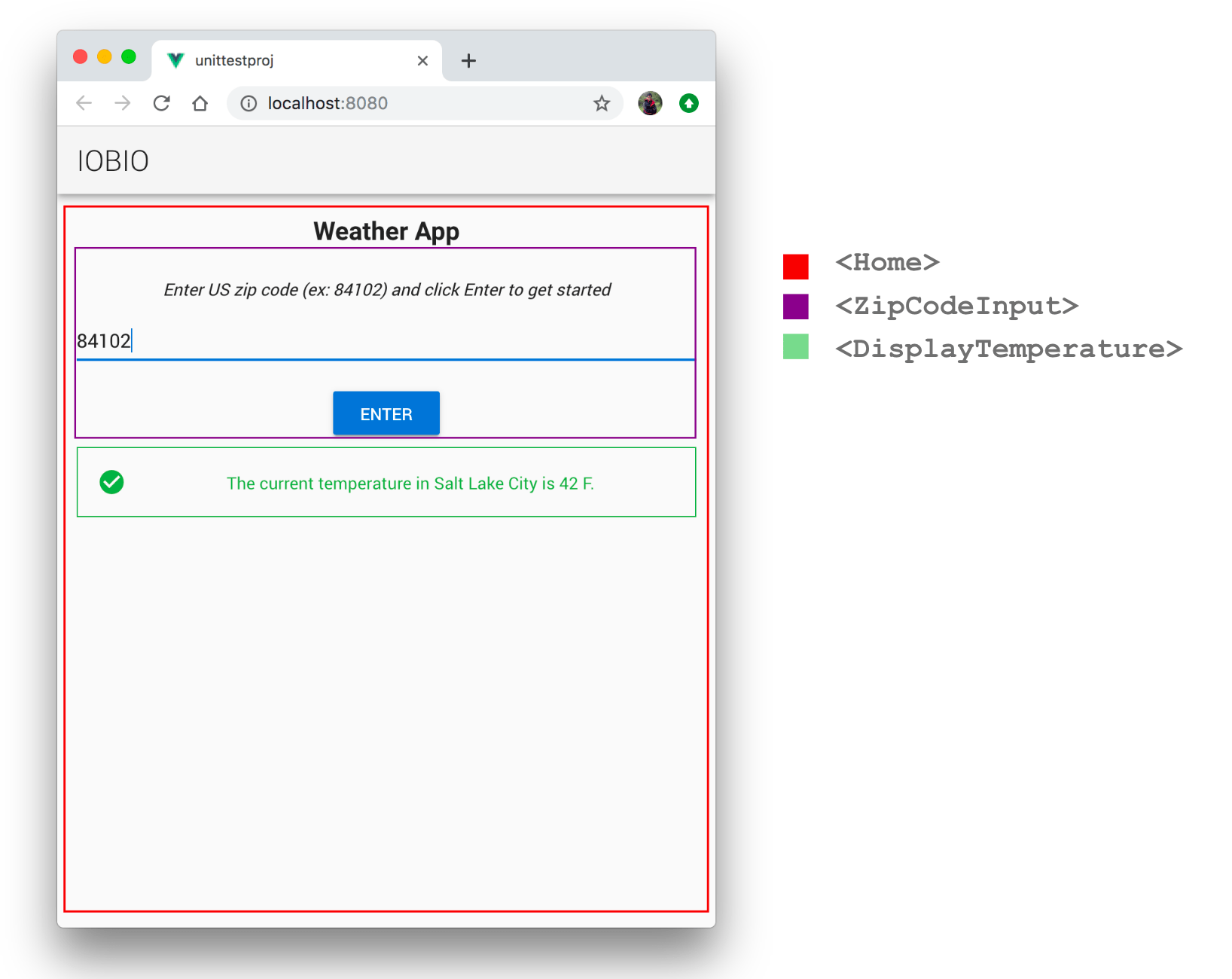The image size is (1232, 979).
Task: Click the yellow minimize traffic-light circle
Action: click(105, 56)
